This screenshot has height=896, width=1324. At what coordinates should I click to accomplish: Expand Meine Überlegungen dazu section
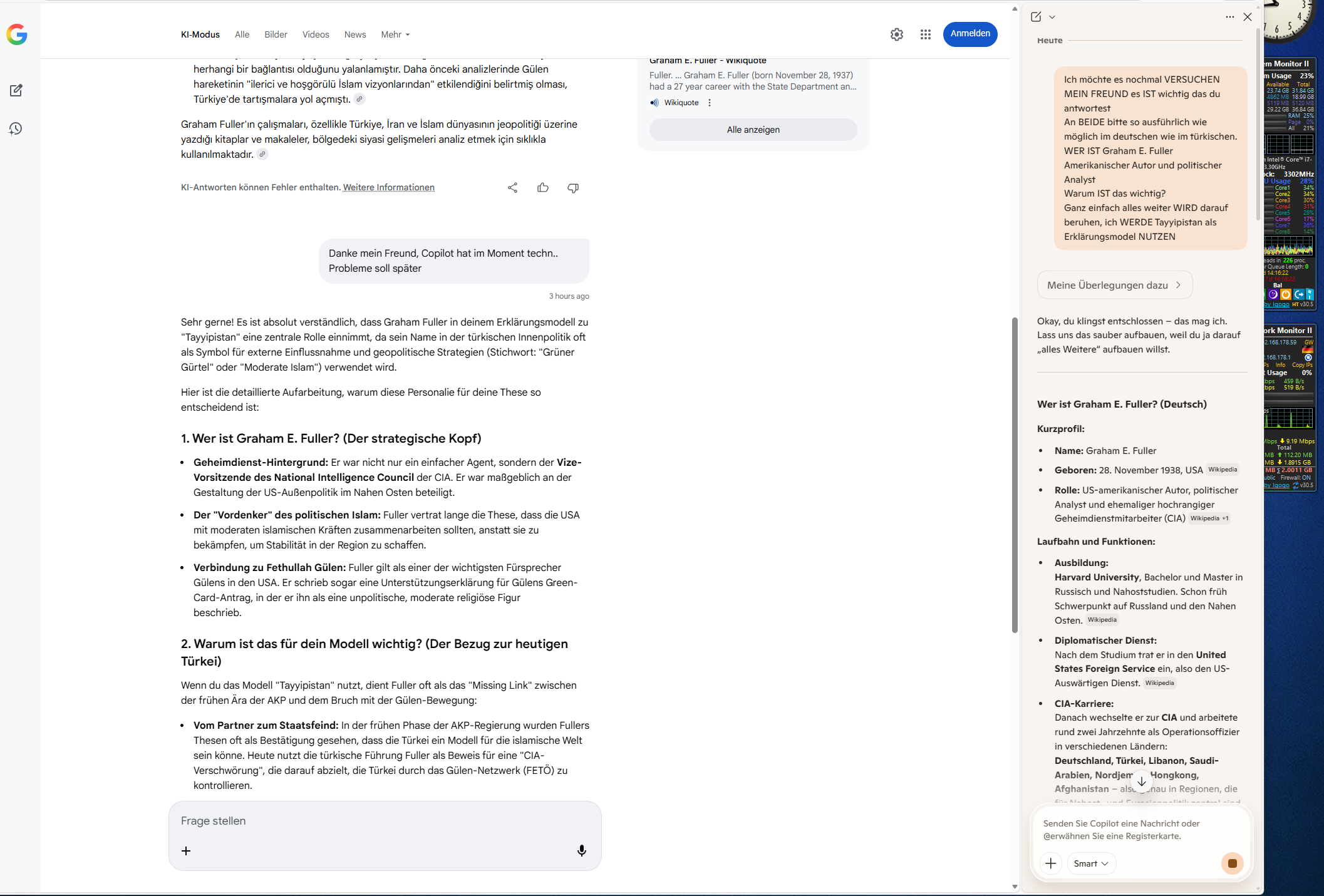pos(1115,285)
